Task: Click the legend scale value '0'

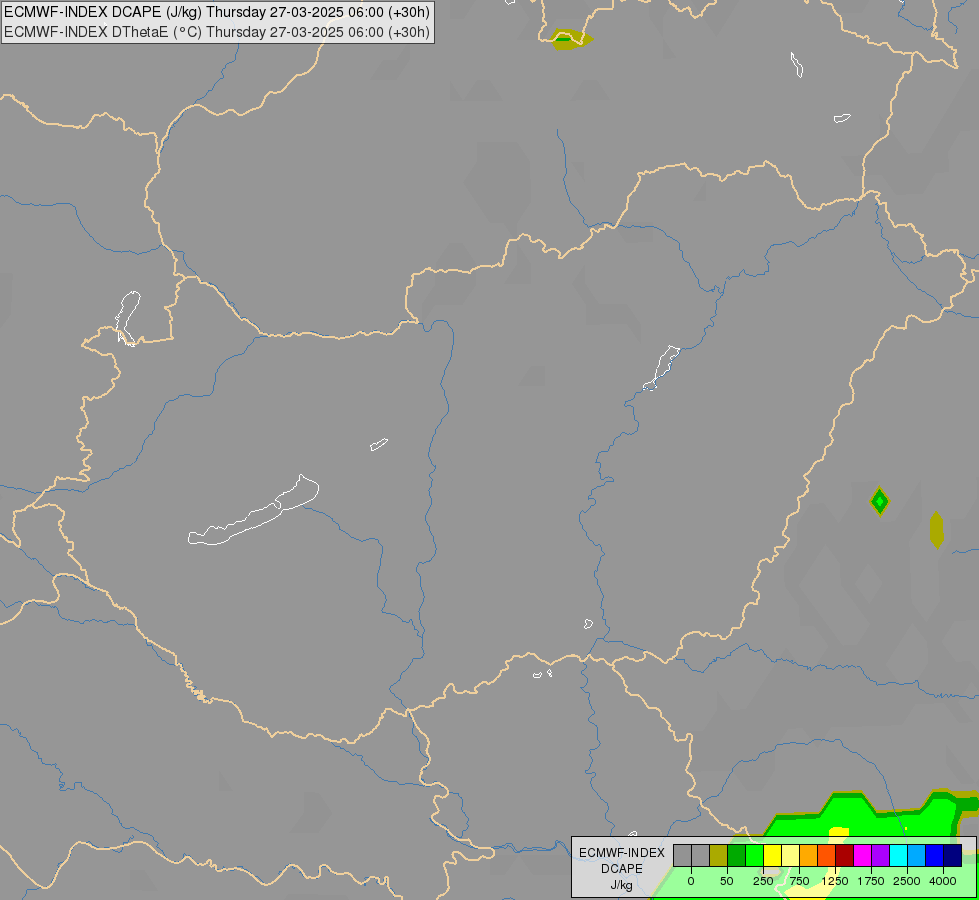Action: (691, 881)
